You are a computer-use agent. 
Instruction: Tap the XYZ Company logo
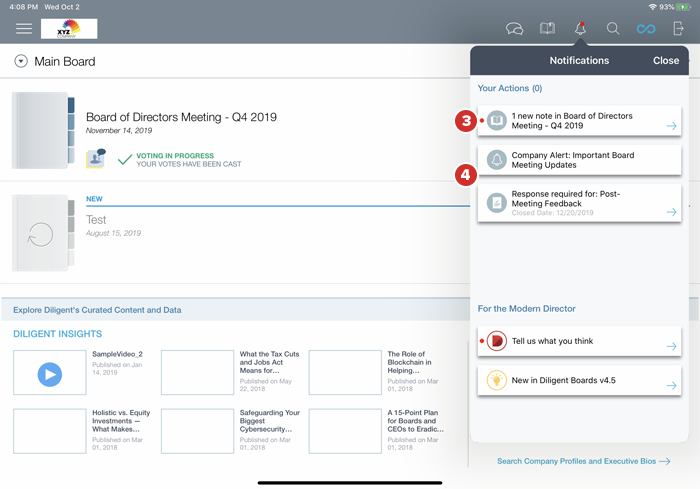[69, 29]
